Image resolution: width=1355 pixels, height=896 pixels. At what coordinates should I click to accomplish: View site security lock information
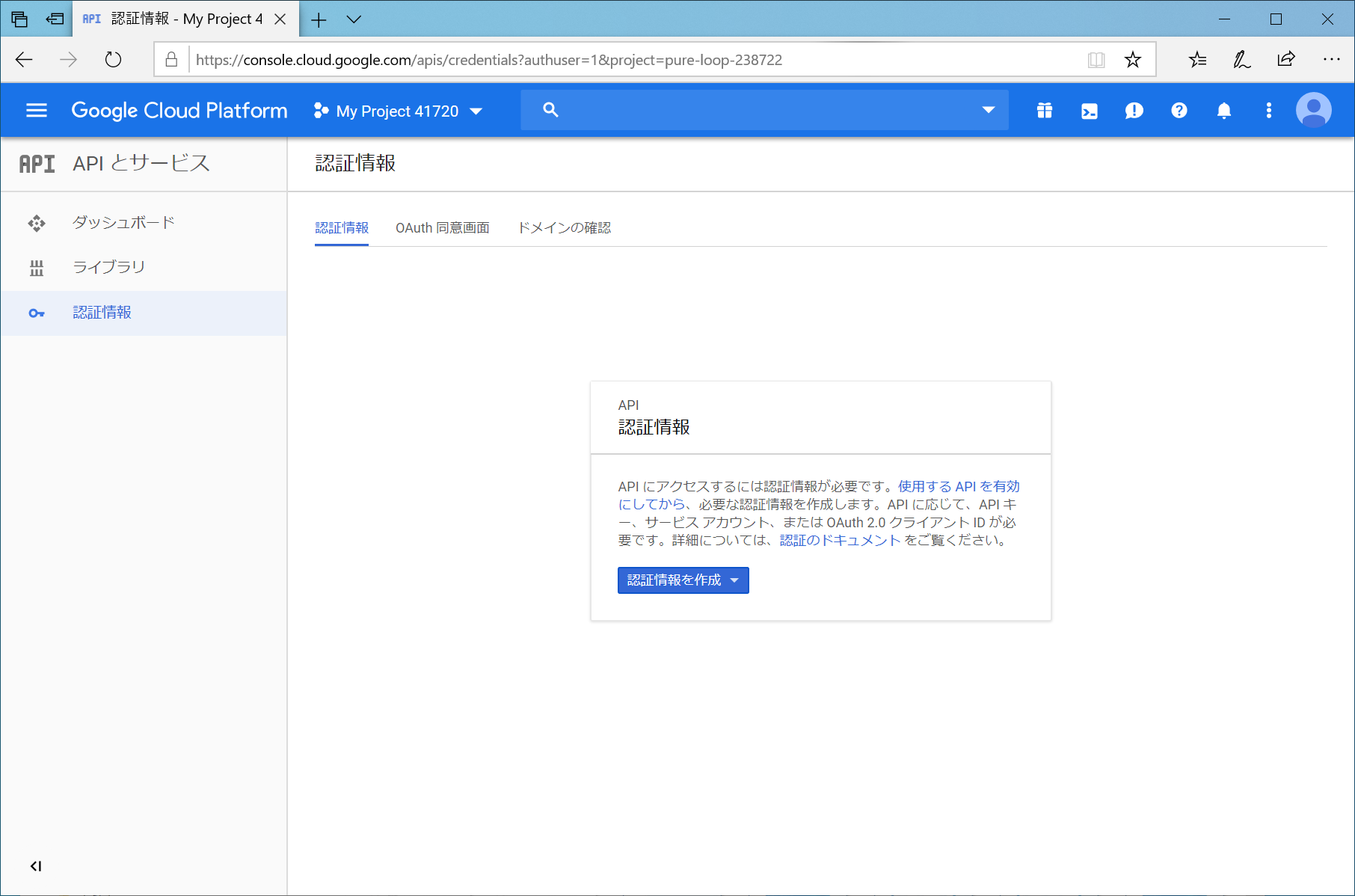(171, 60)
